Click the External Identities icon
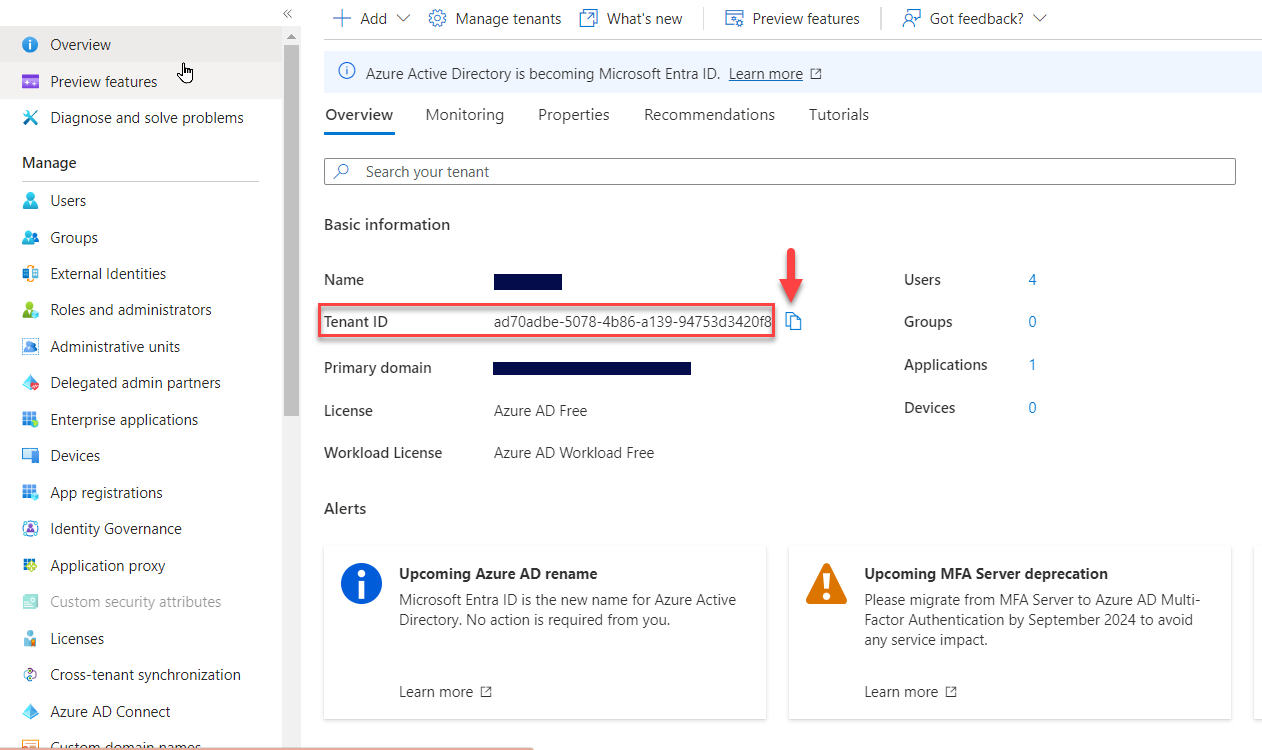Screen dimensions: 1262x750 point(30,274)
